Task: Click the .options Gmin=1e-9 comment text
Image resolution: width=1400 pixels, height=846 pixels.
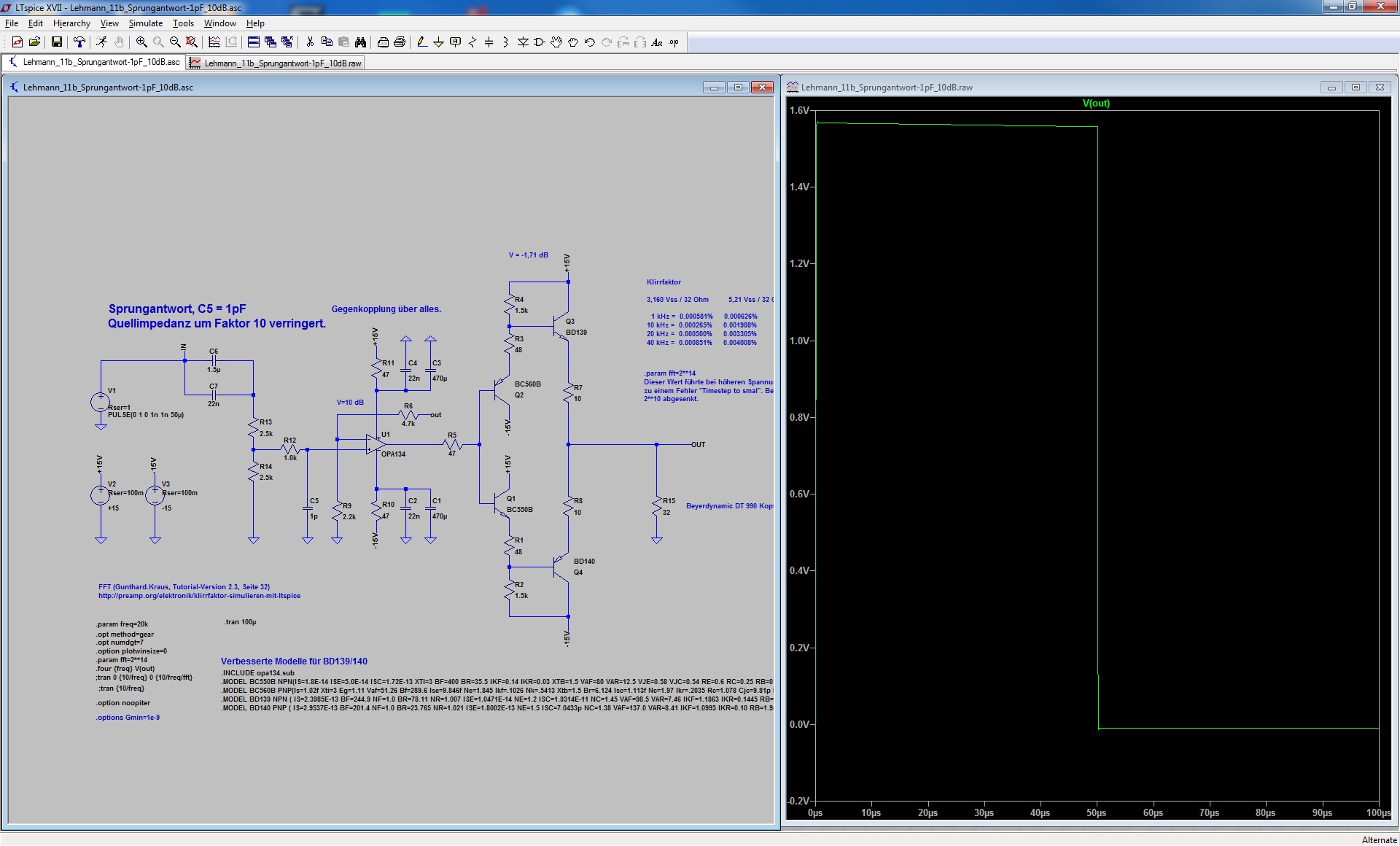Action: pos(128,718)
